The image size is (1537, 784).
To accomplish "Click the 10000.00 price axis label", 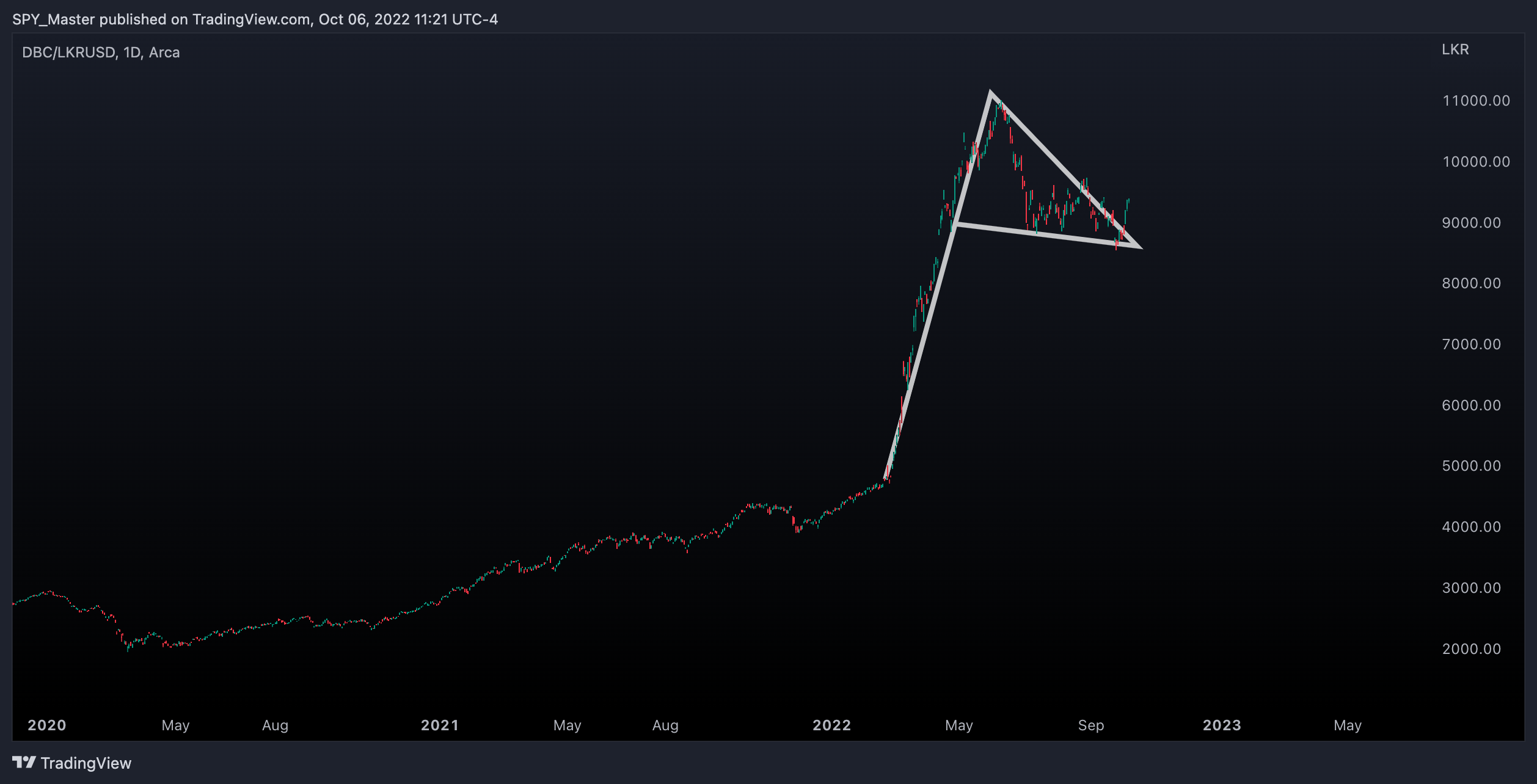I will pos(1476,162).
